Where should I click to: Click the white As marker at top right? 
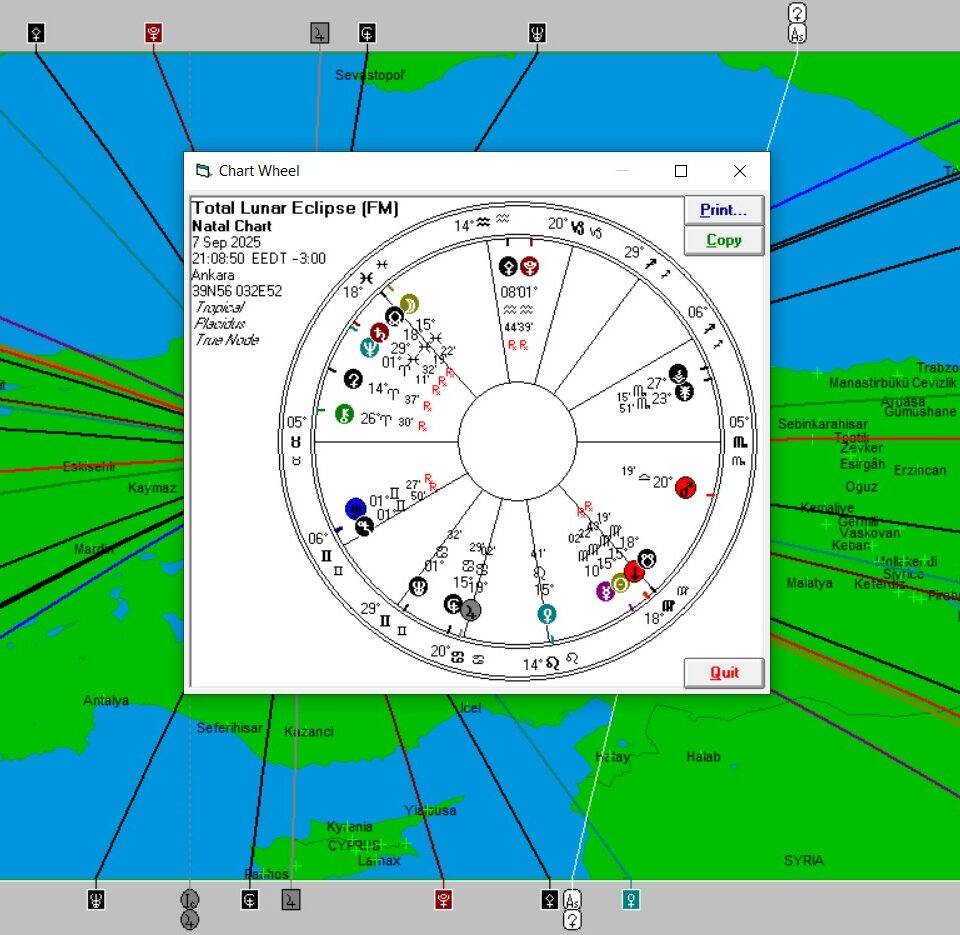pyautogui.click(x=797, y=34)
